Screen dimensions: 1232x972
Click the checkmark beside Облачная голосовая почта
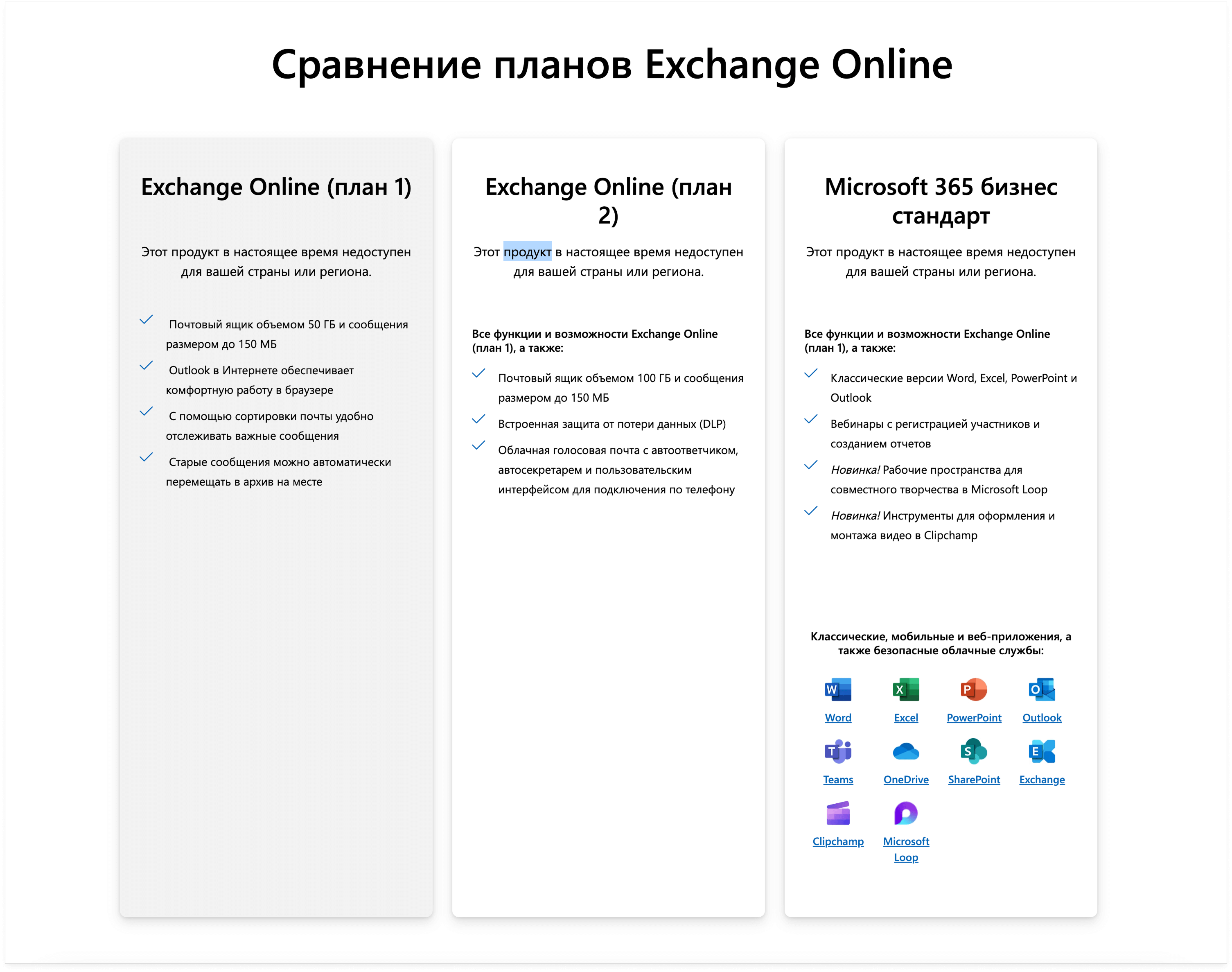478,445
